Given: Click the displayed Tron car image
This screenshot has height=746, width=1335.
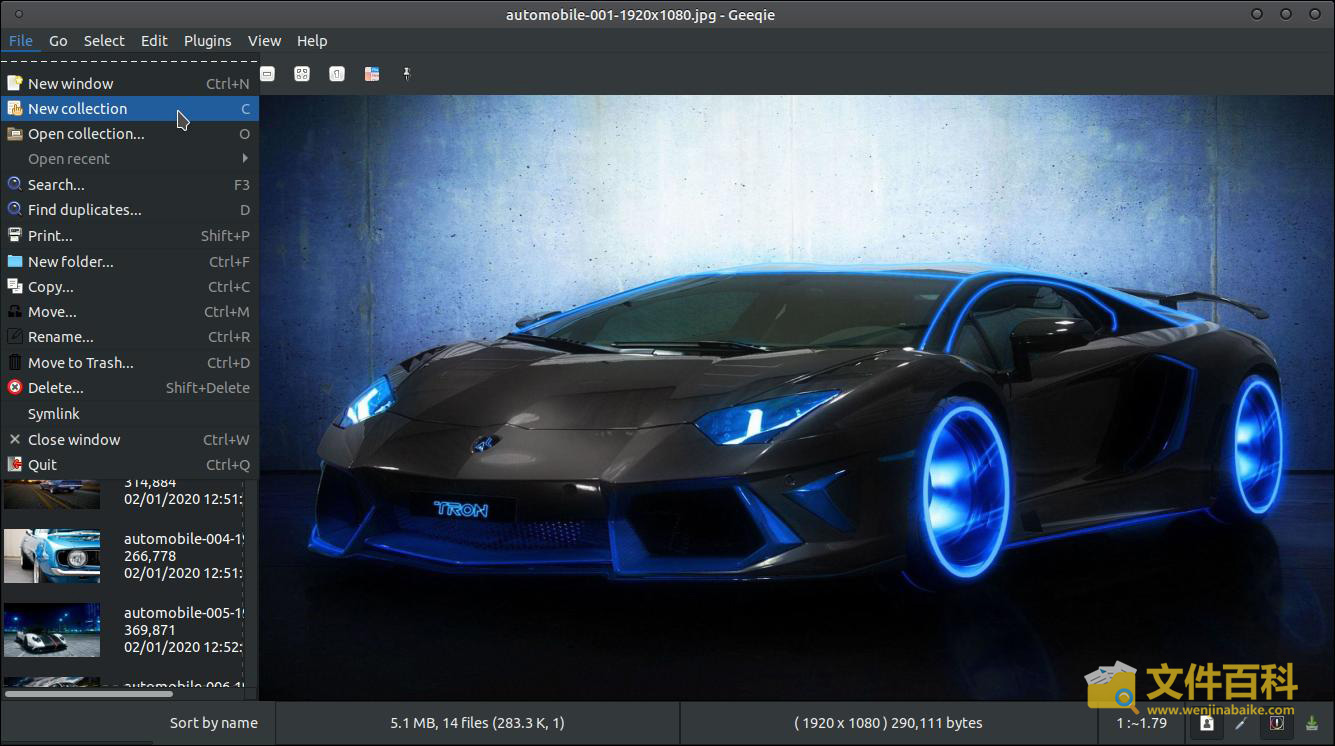Looking at the screenshot, I should (x=797, y=398).
